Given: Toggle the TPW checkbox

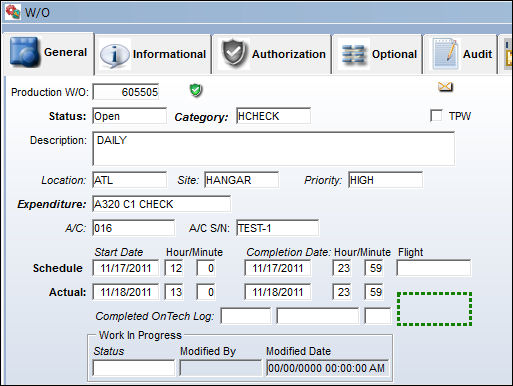Looking at the screenshot, I should click(x=436, y=116).
